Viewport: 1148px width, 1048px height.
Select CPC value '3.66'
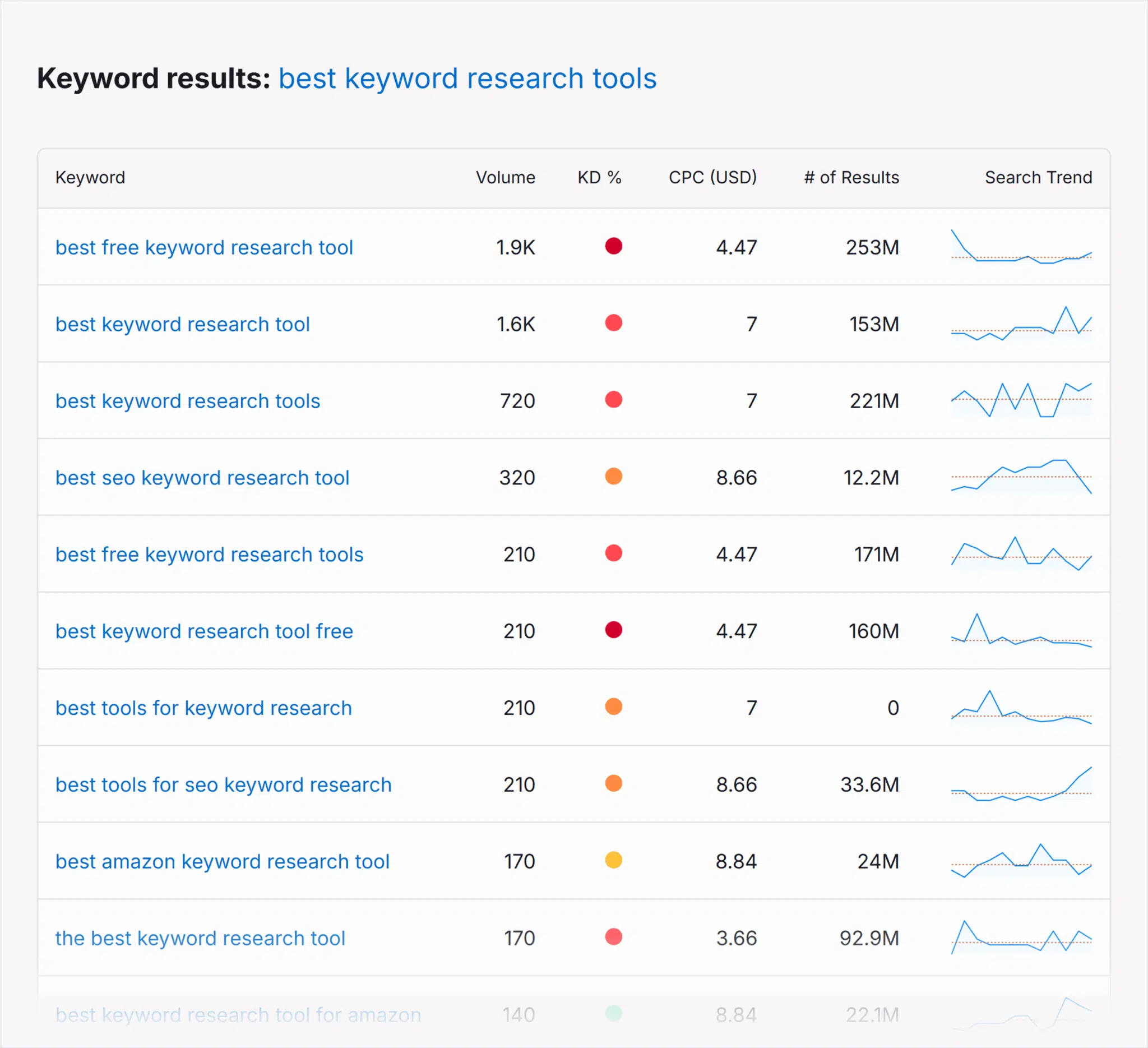(x=737, y=938)
